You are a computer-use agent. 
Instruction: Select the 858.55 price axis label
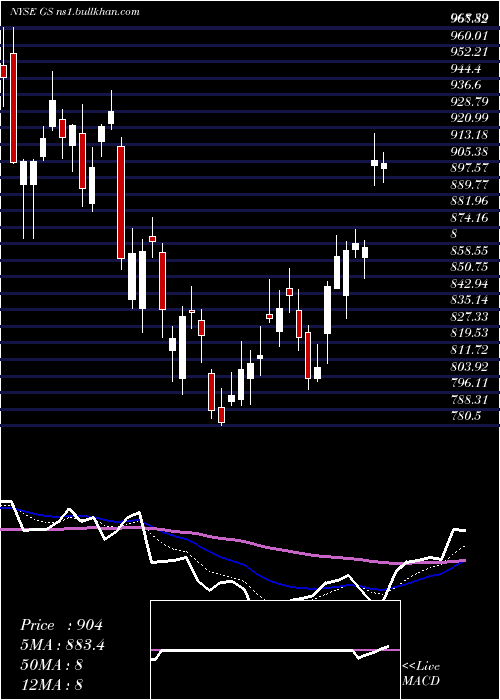coord(469,251)
